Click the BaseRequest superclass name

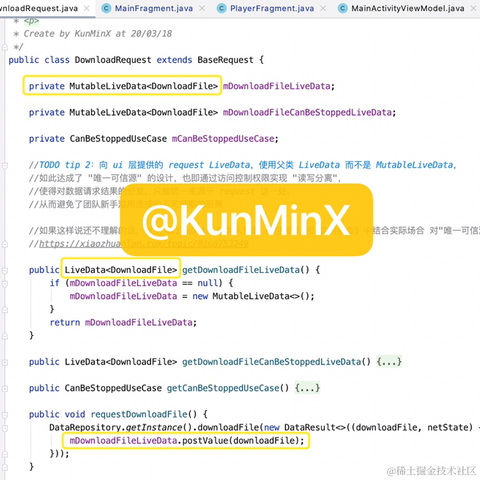(225, 60)
